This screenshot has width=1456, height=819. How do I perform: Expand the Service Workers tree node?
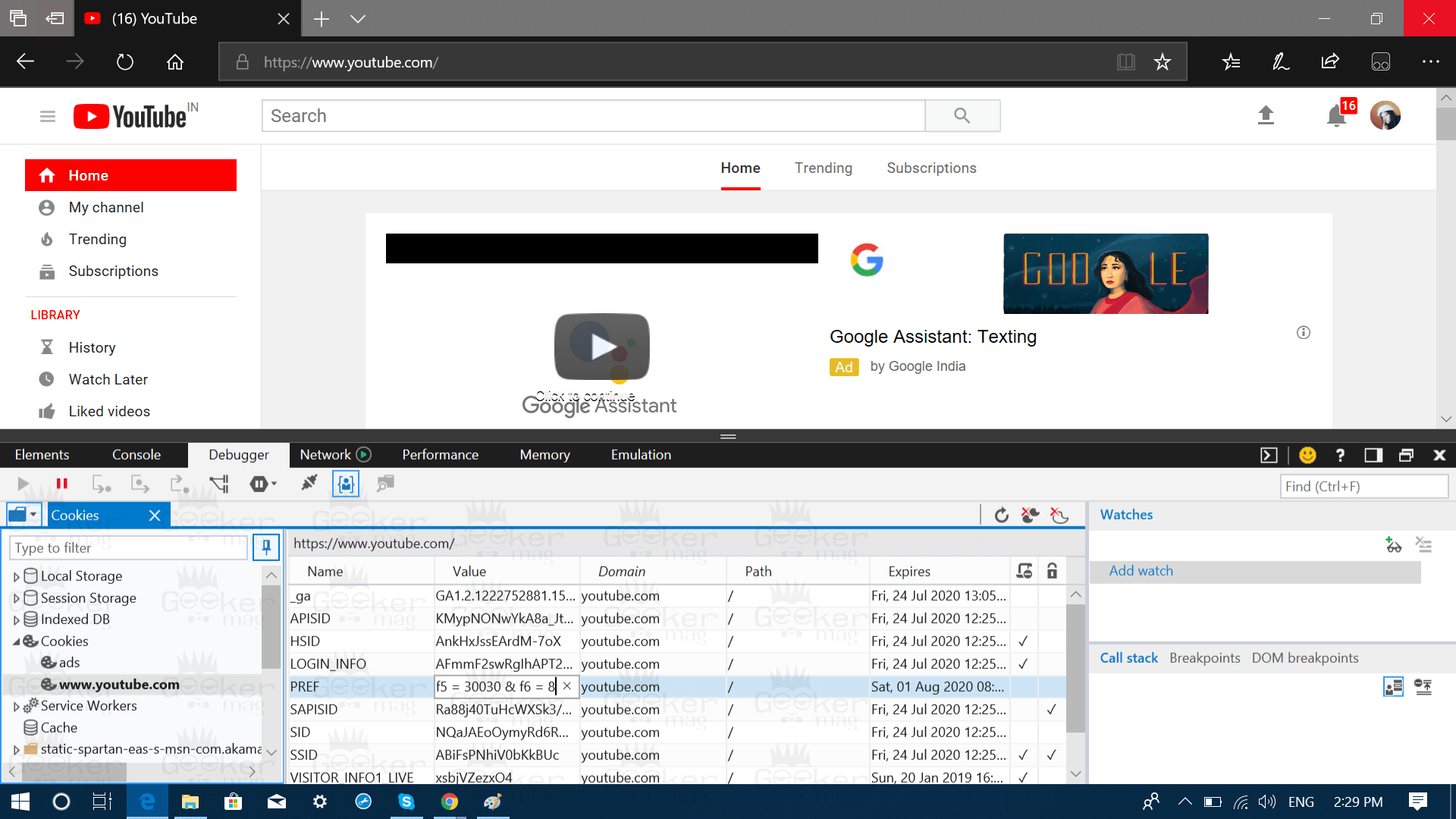[16, 706]
